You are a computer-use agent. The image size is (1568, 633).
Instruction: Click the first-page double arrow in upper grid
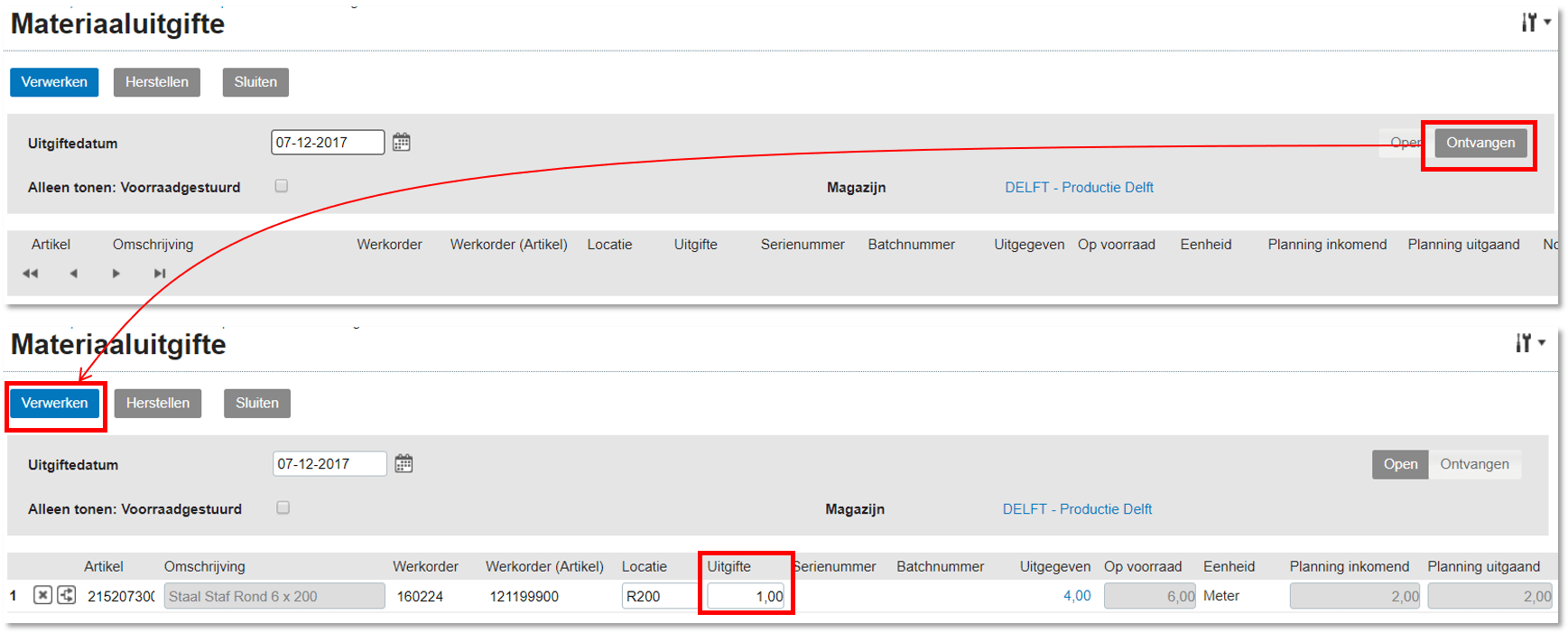[30, 274]
